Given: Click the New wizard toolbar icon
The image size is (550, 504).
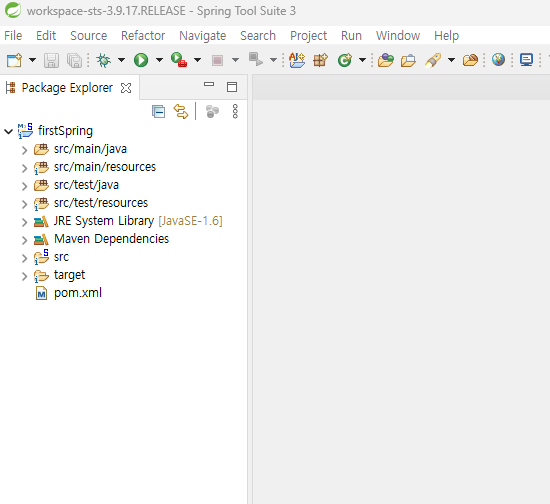Looking at the screenshot, I should click(x=14, y=60).
